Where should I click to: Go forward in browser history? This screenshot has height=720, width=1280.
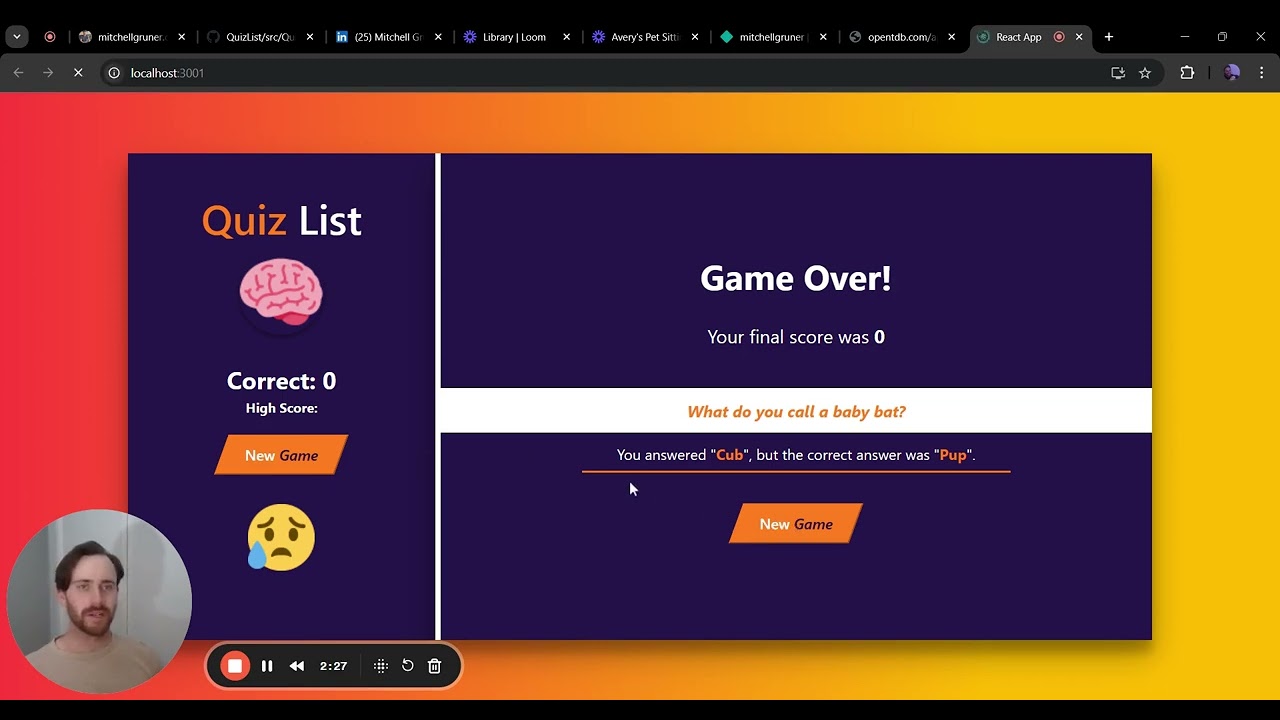(48, 73)
